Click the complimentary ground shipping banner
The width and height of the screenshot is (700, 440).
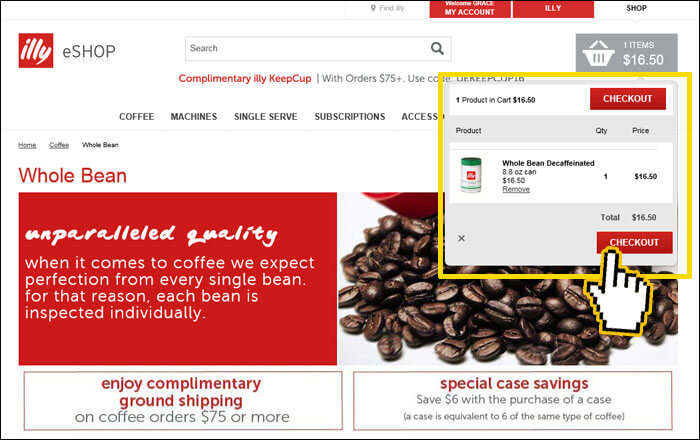coord(183,401)
